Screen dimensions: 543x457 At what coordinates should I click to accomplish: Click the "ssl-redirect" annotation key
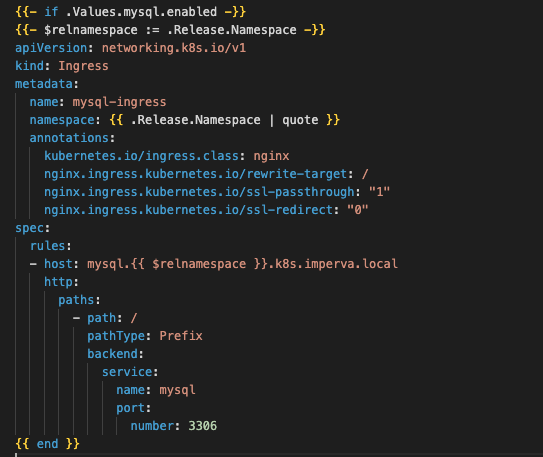click(x=188, y=210)
